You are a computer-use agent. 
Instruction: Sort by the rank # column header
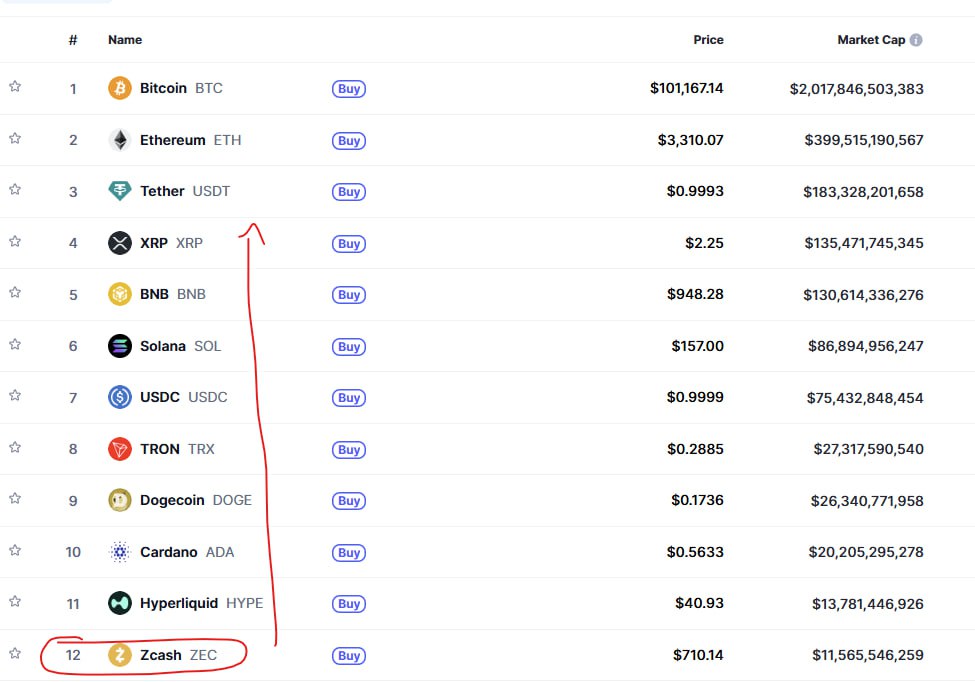73,40
